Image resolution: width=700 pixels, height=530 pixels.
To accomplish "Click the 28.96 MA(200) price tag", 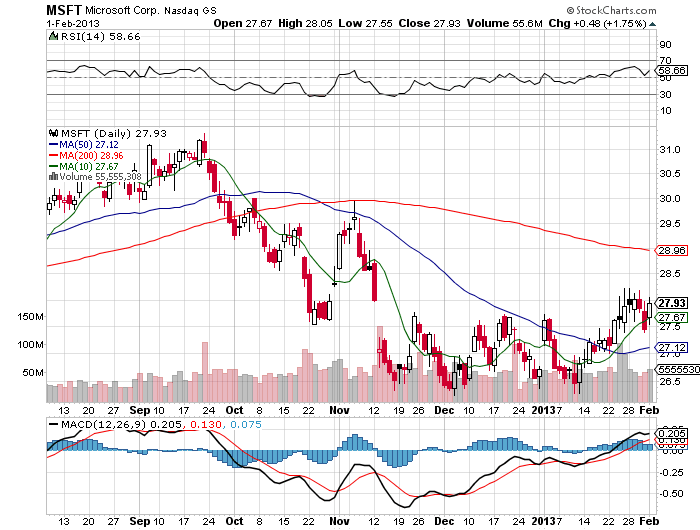I will click(x=671, y=250).
